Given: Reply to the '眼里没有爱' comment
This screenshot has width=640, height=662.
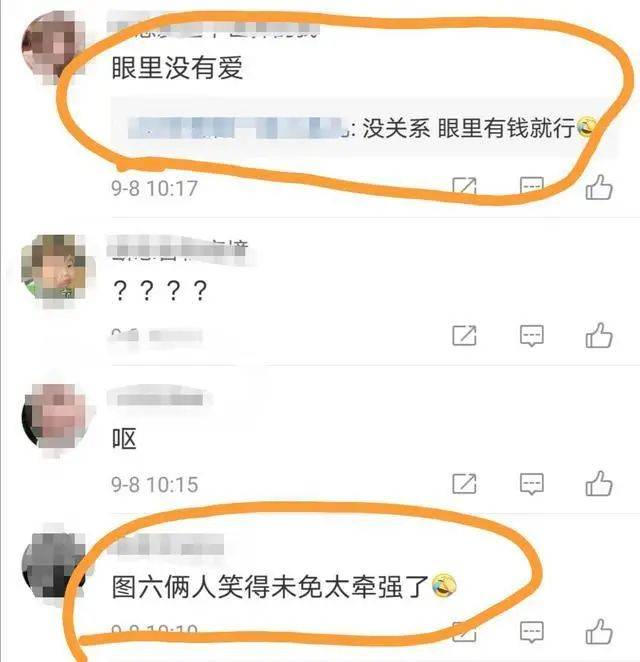Looking at the screenshot, I should pyautogui.click(x=532, y=186).
